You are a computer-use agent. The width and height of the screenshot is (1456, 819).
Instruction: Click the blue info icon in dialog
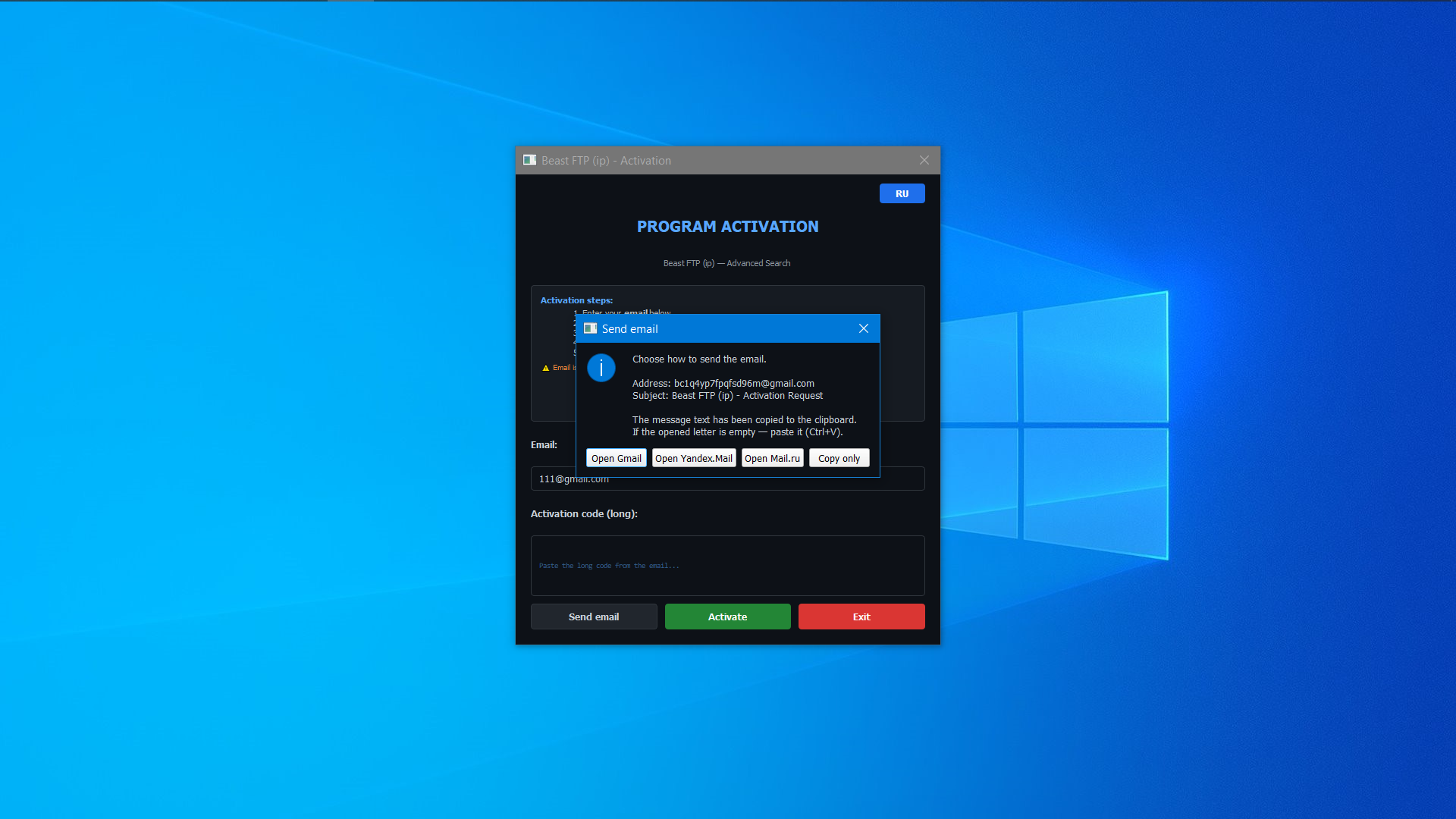point(601,369)
